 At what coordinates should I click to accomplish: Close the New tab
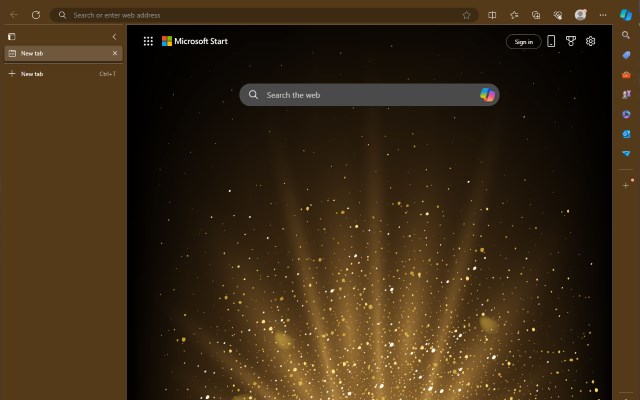point(115,53)
